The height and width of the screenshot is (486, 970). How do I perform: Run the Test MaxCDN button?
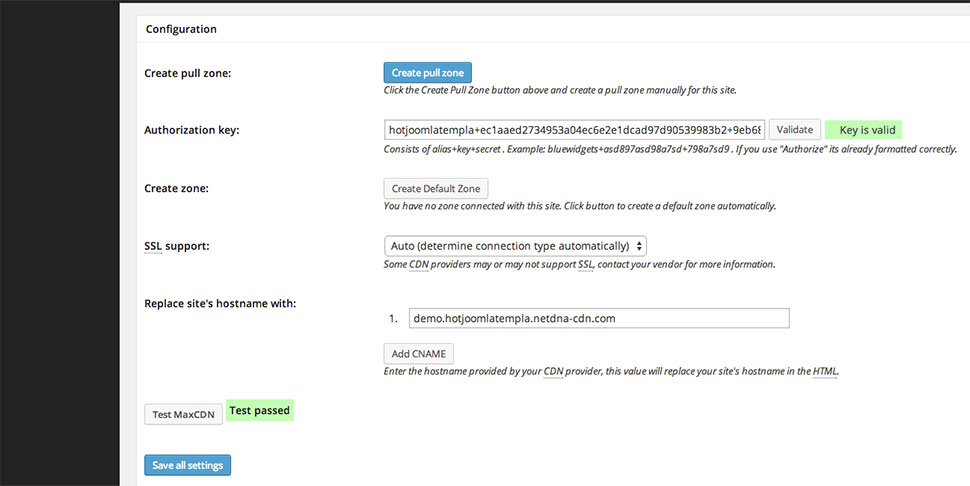click(x=183, y=414)
